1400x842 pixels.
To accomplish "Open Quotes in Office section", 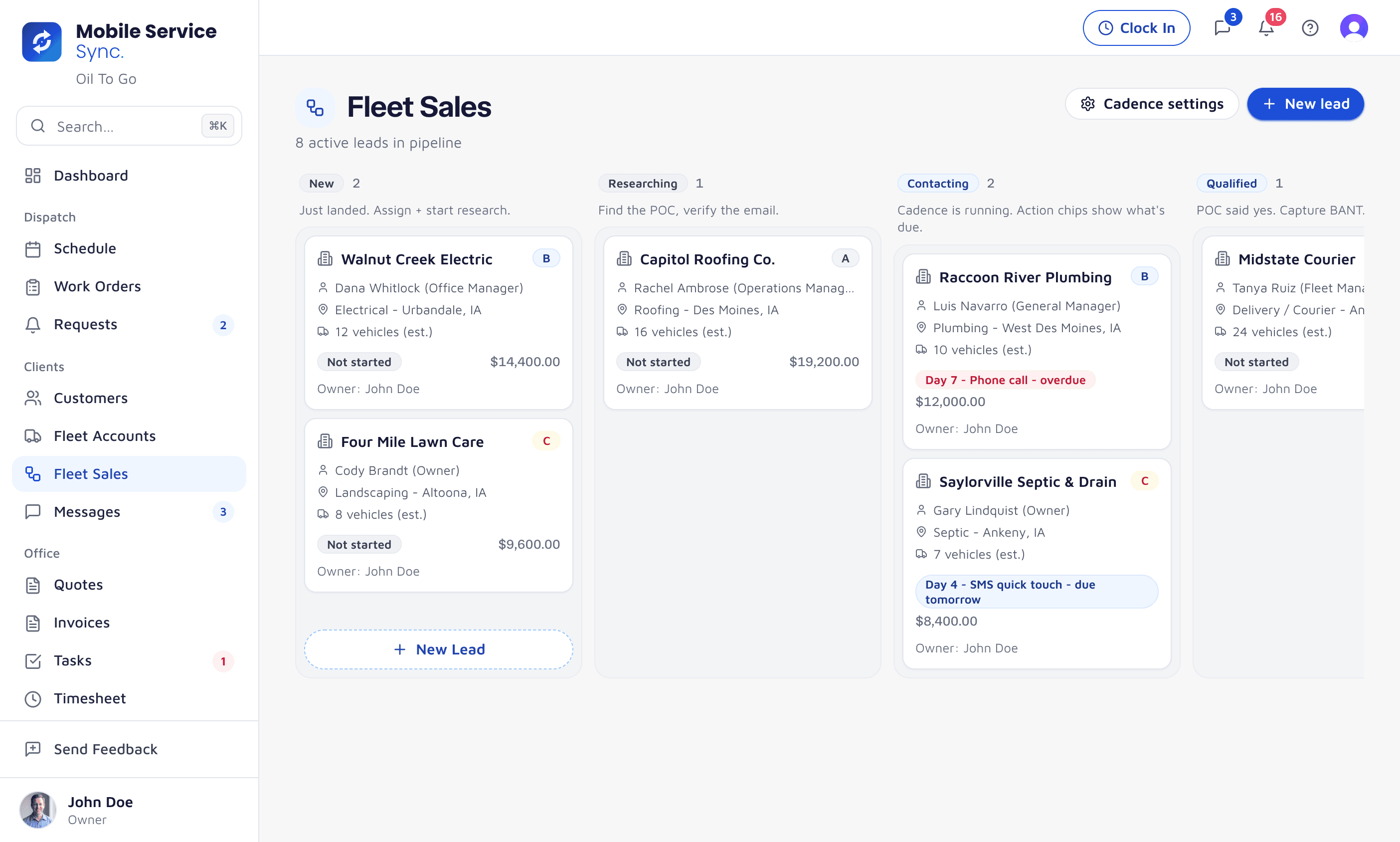I will 129,585.
